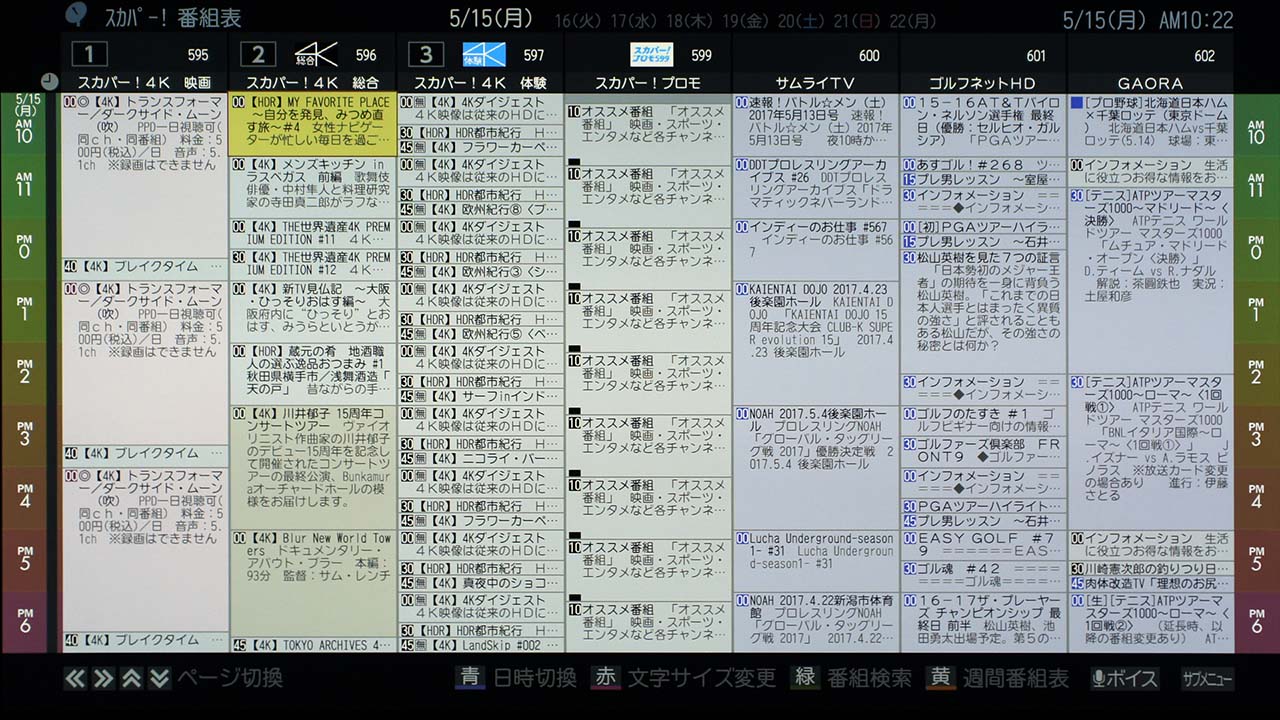Open KAIENTAI DOJO 2017.4.23 program
1280x720 pixels.
pos(816,342)
